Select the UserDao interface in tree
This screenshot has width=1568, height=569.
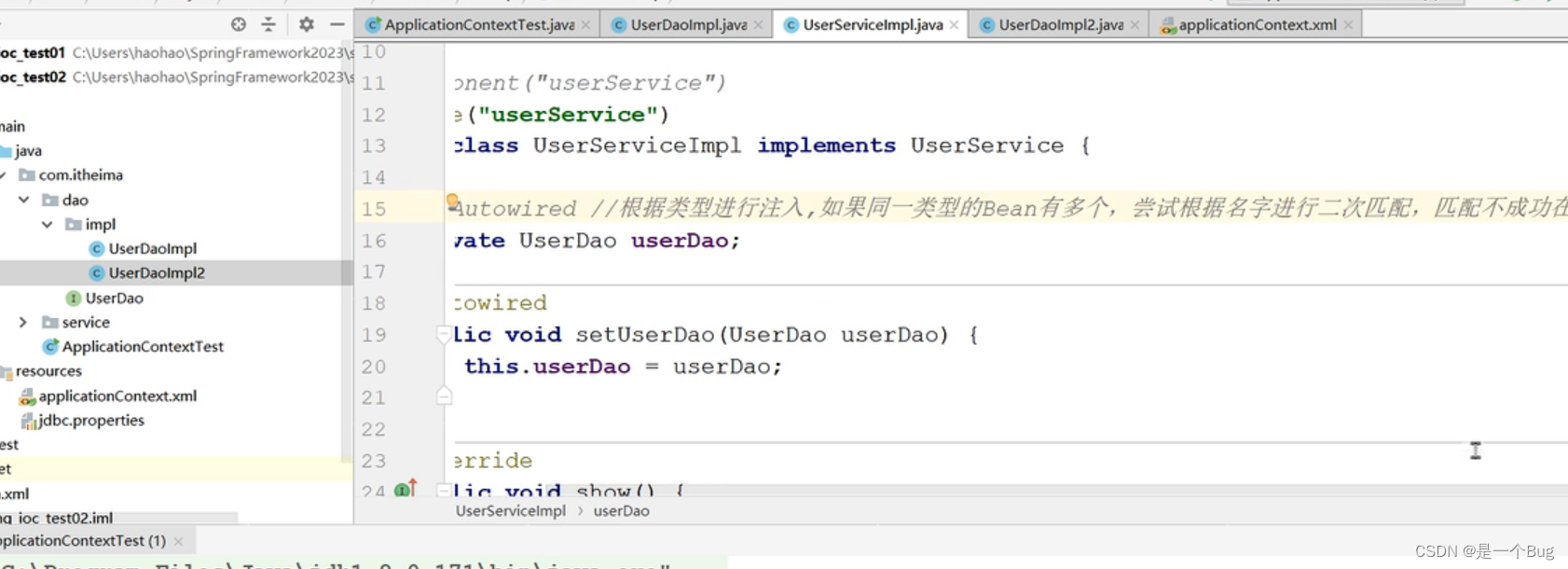point(114,298)
